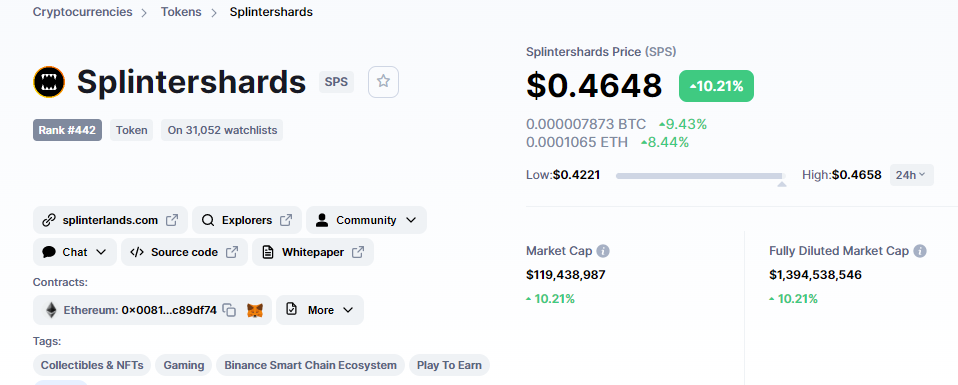Select the Collectibles & NFTs tag
Screen dimensions: 958x385
point(92,365)
